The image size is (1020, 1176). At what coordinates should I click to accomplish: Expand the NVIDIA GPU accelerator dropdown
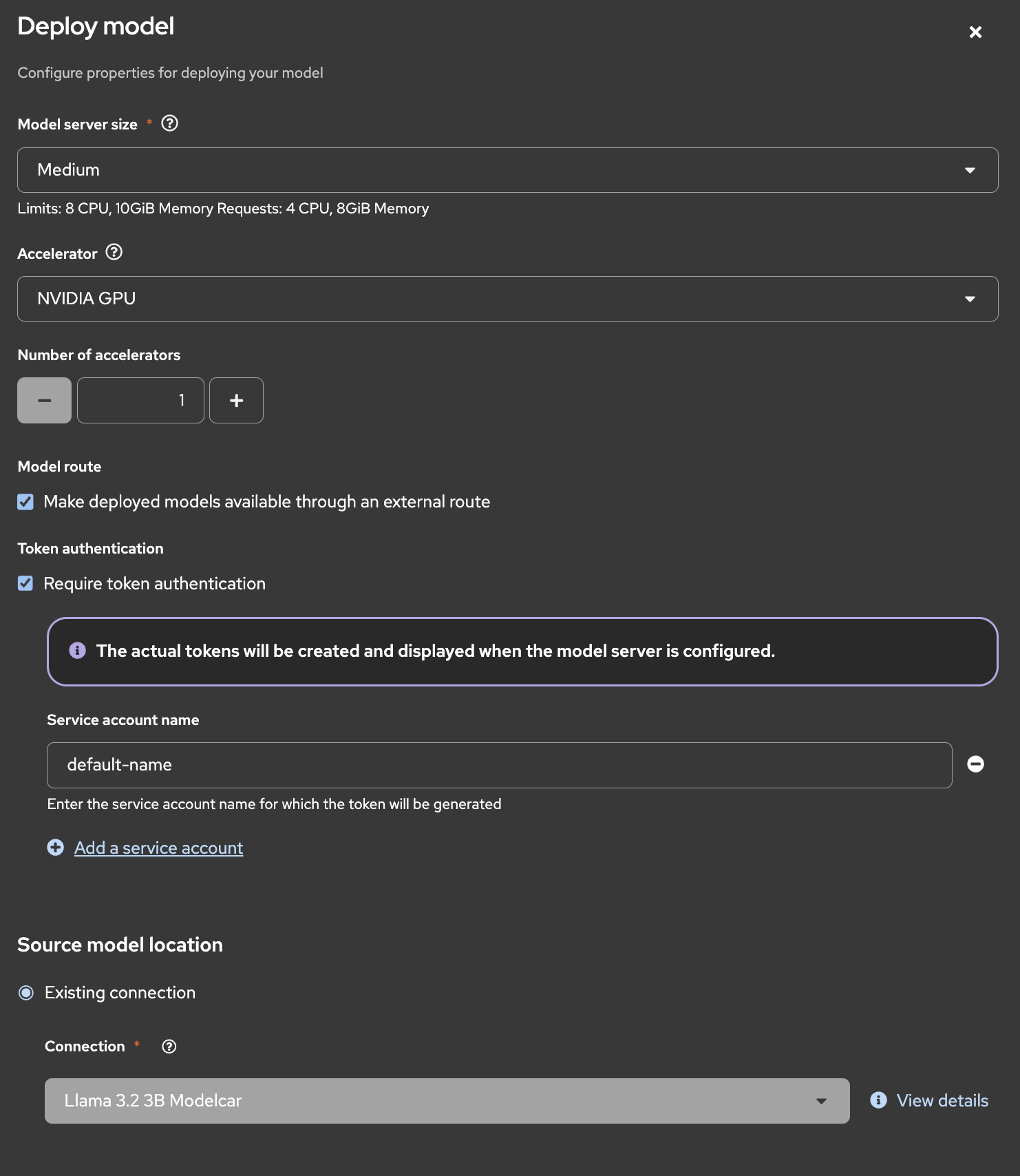pos(507,299)
